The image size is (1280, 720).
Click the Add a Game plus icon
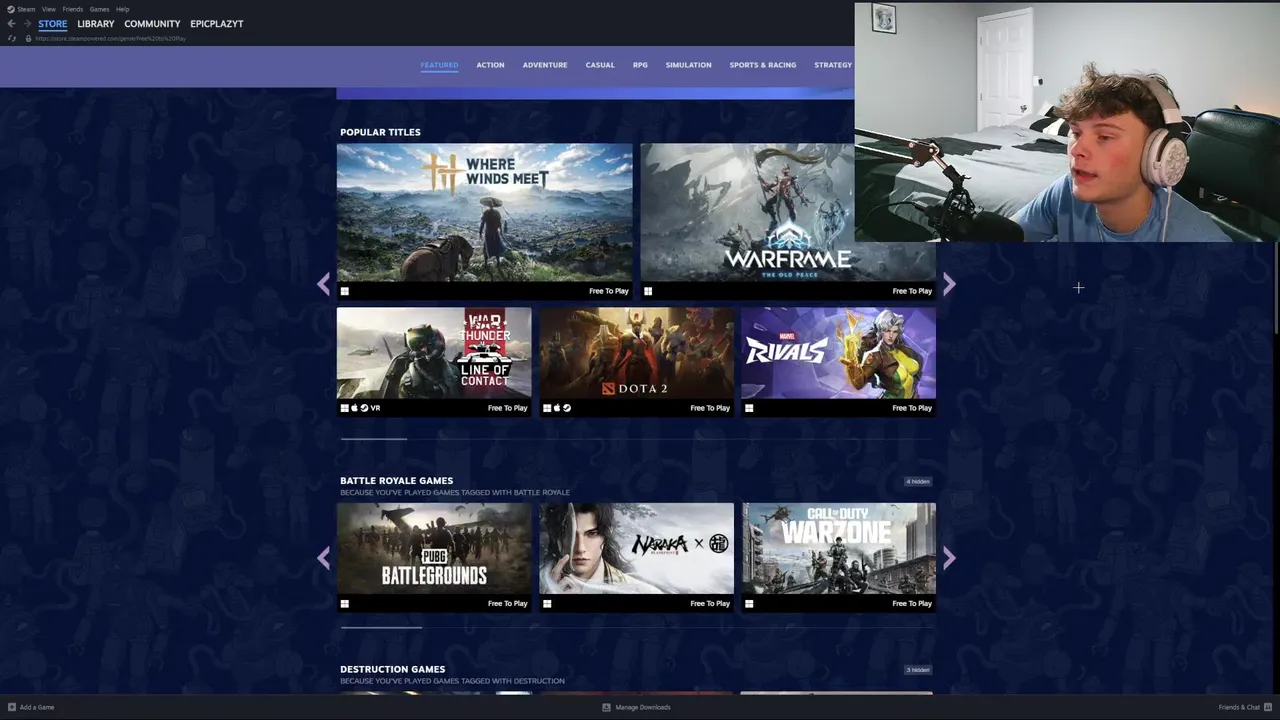[x=12, y=707]
